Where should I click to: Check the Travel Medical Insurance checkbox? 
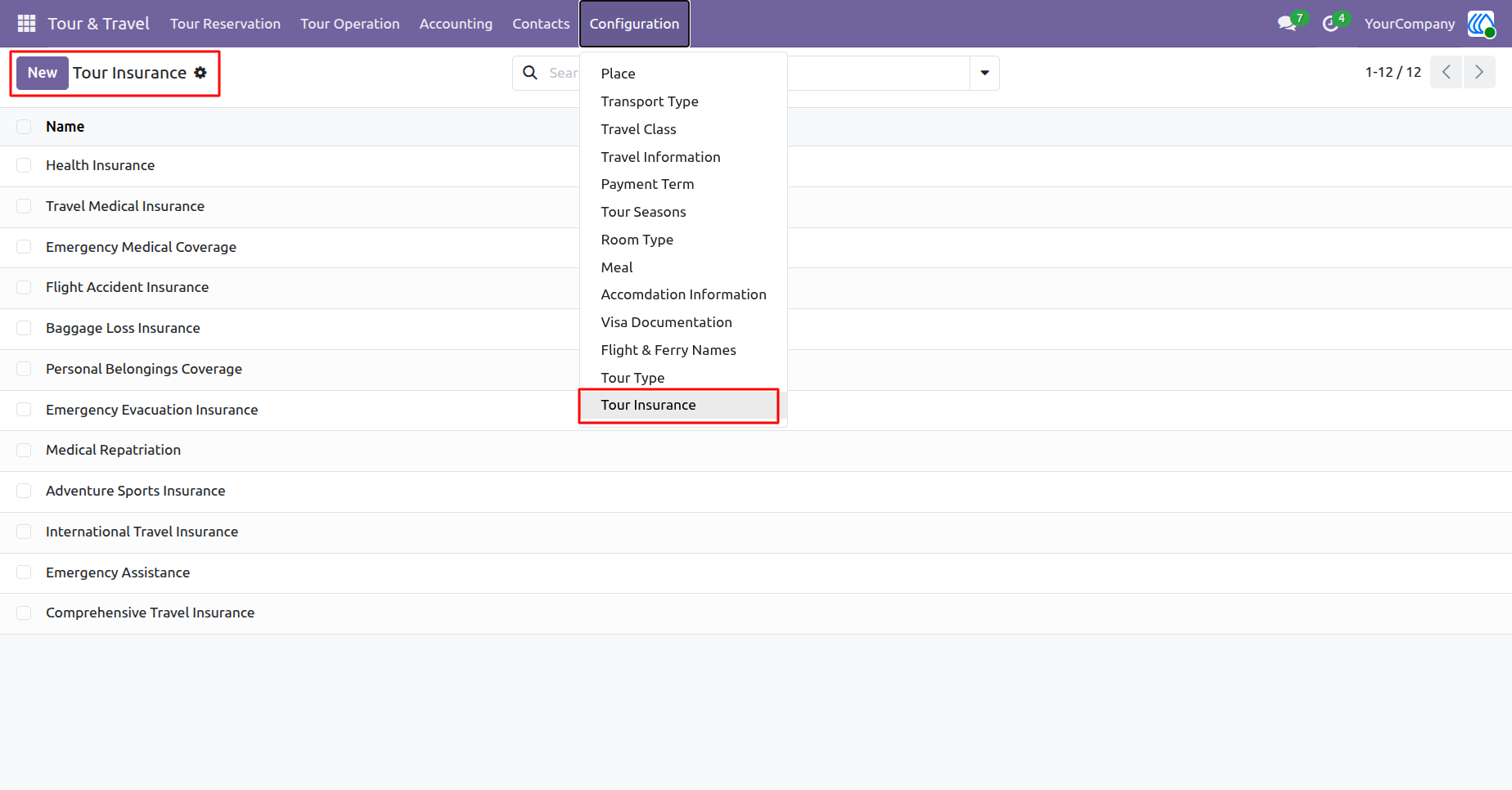pos(24,206)
